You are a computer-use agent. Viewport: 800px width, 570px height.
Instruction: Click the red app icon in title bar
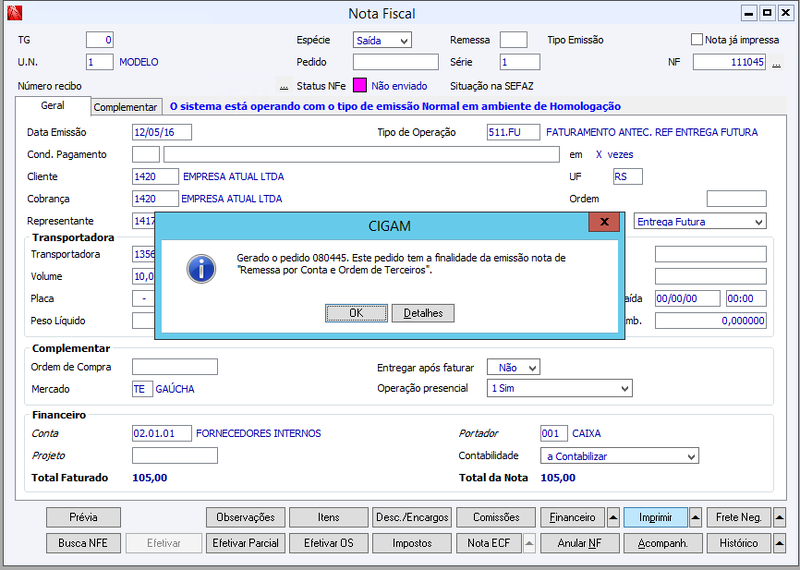pos(15,12)
